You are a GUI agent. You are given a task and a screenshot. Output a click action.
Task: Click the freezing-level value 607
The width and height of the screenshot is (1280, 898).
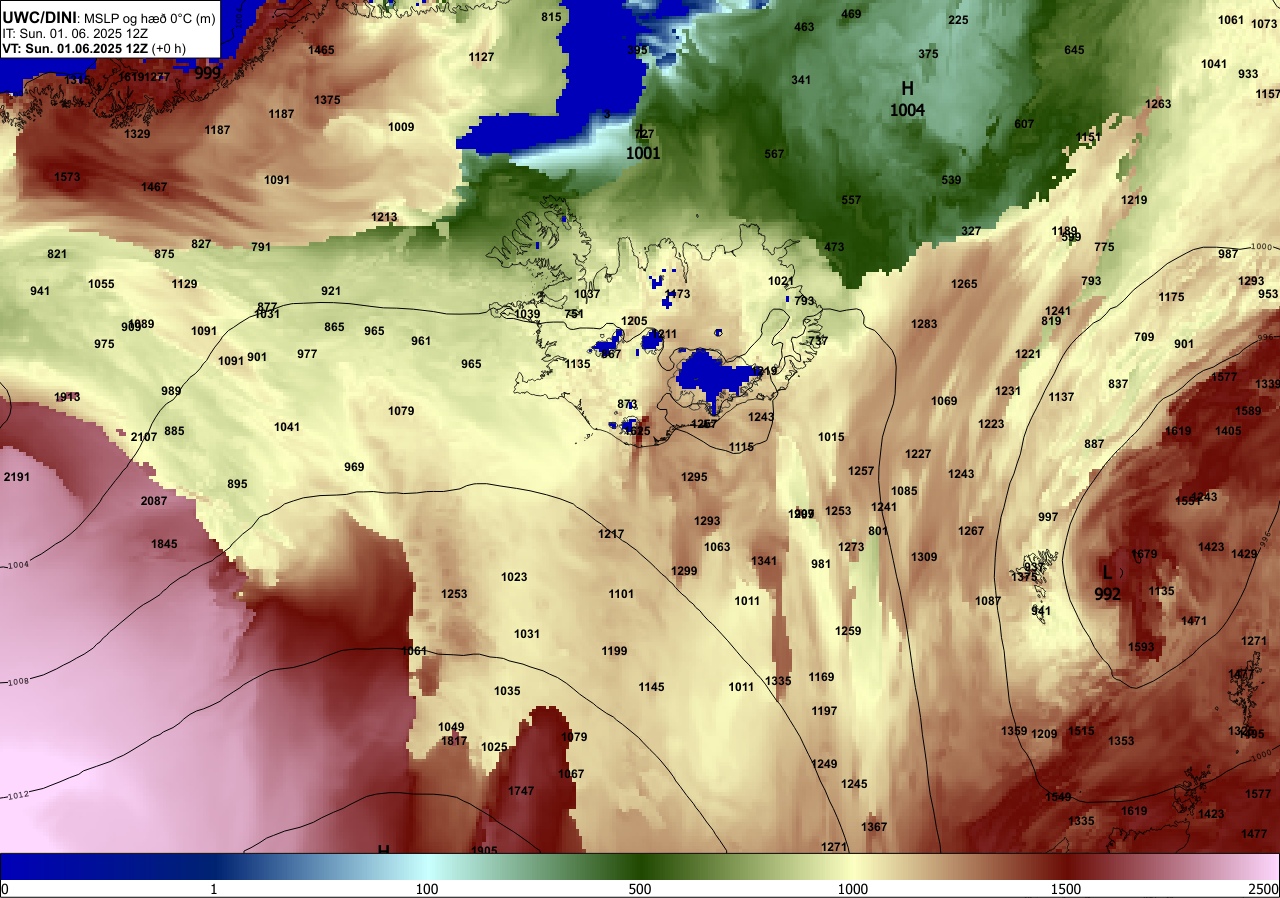pyautogui.click(x=1024, y=124)
